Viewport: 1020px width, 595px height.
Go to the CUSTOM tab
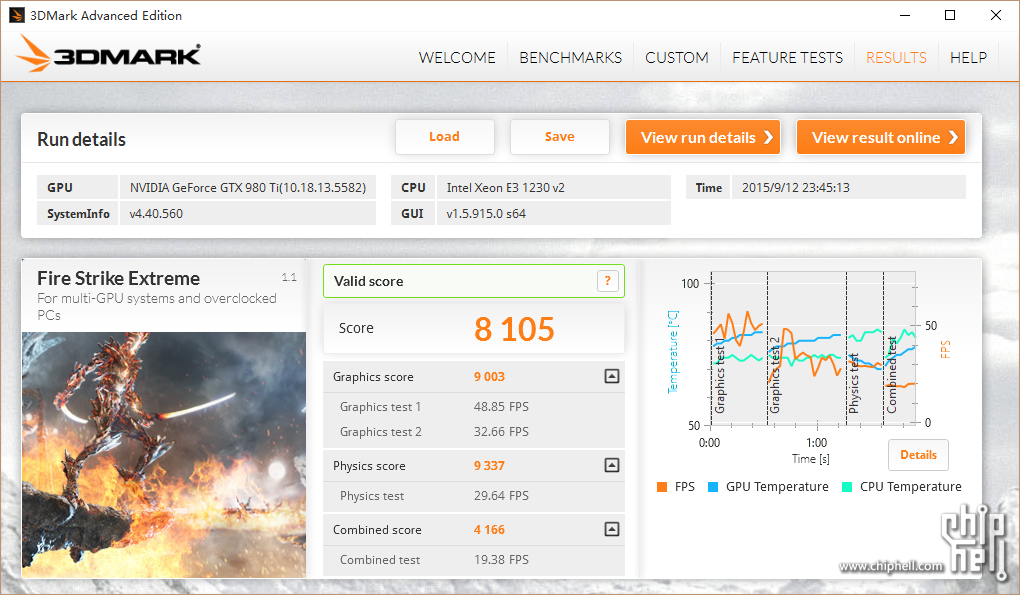click(x=677, y=58)
